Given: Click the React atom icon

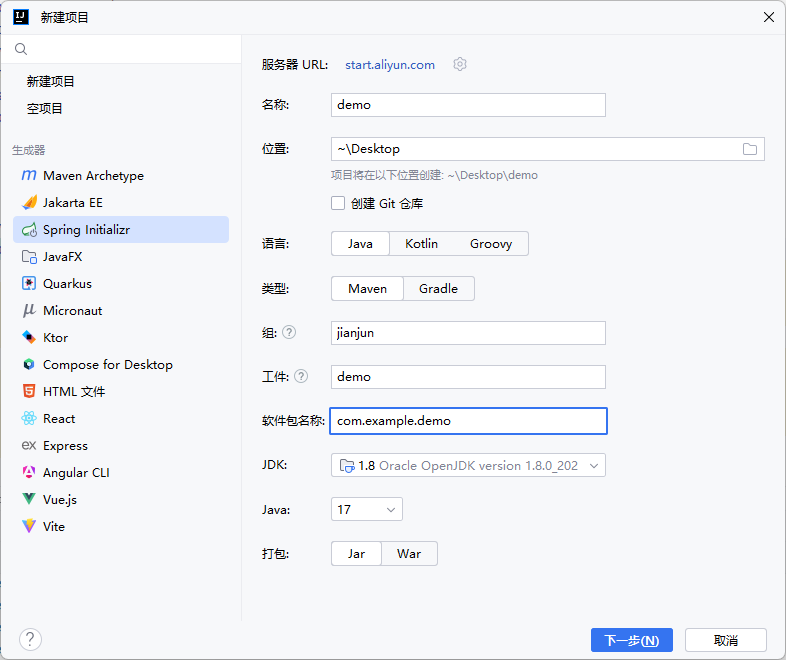Looking at the screenshot, I should (x=29, y=418).
